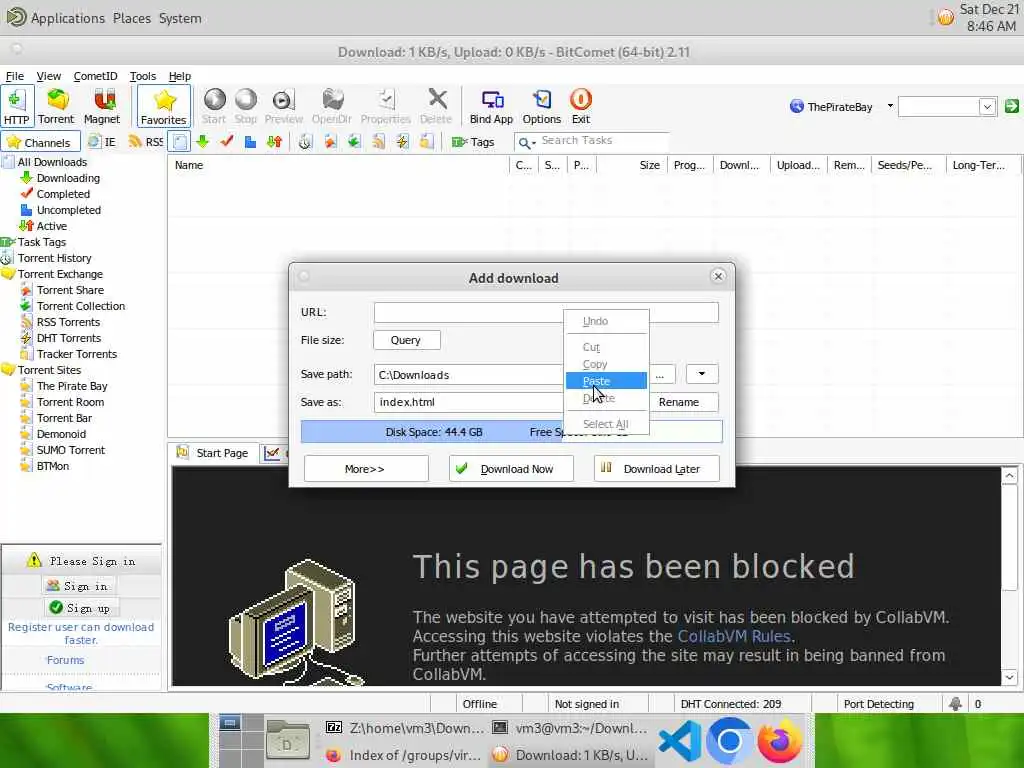Select Torrent Collection in sidebar tree
The width and height of the screenshot is (1024, 768).
tap(80, 306)
